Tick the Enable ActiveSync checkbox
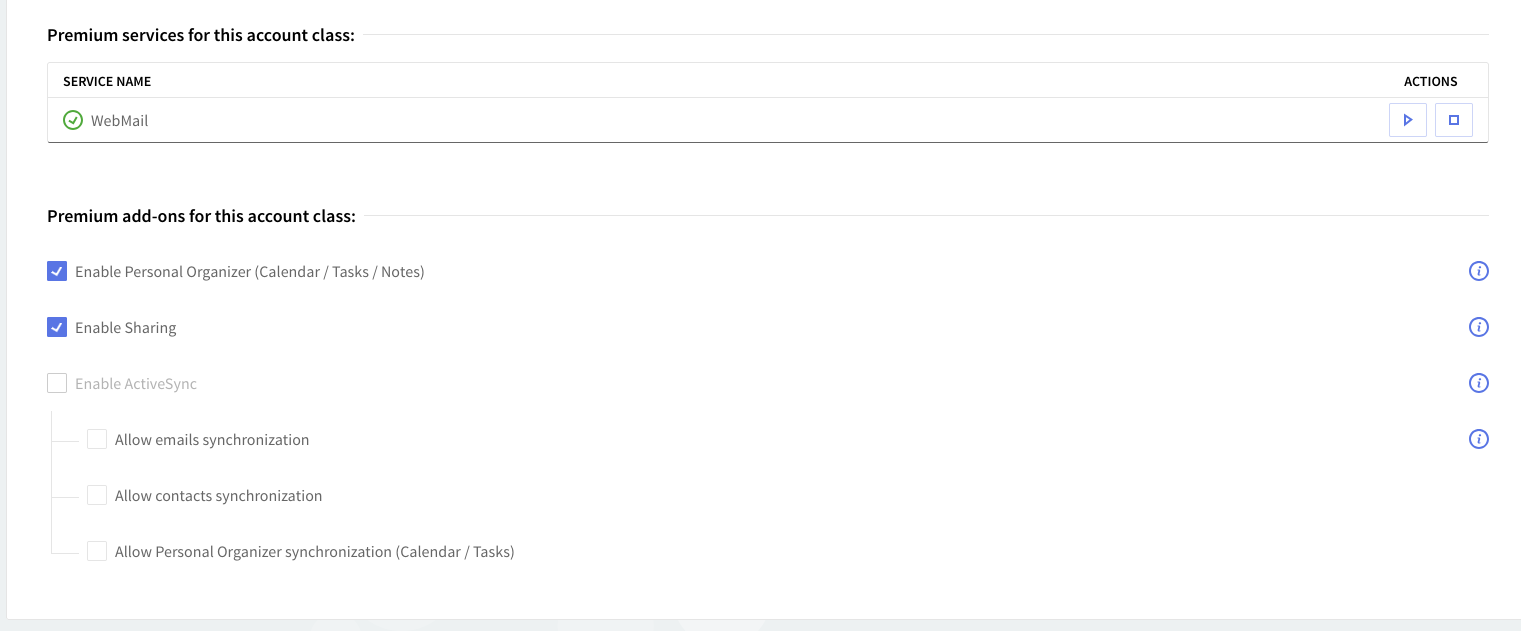Screen dimensions: 1521x631 point(57,383)
